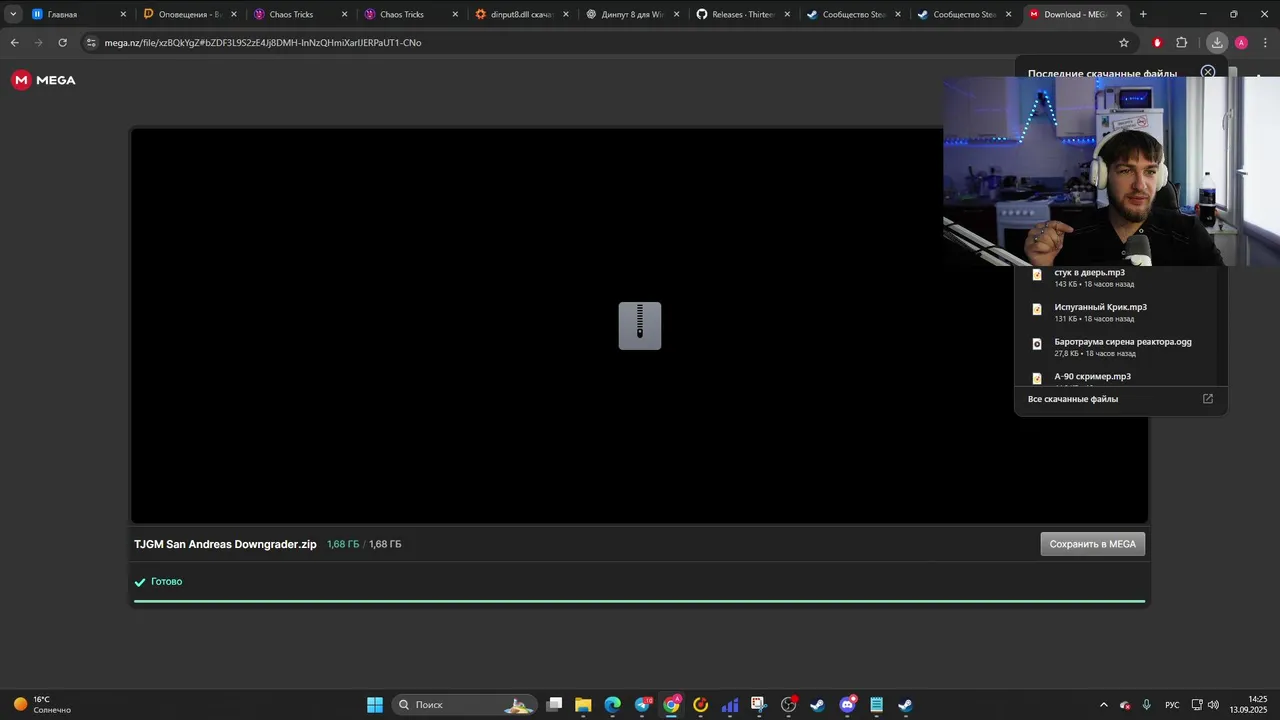Open the Windows Start menu
Viewport: 1280px width, 720px height.
(x=375, y=705)
